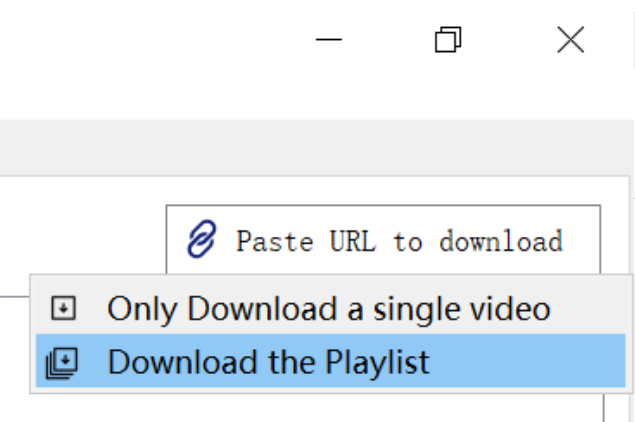The width and height of the screenshot is (635, 422).
Task: Click the icon beside Download the Playlist
Action: pos(62,363)
